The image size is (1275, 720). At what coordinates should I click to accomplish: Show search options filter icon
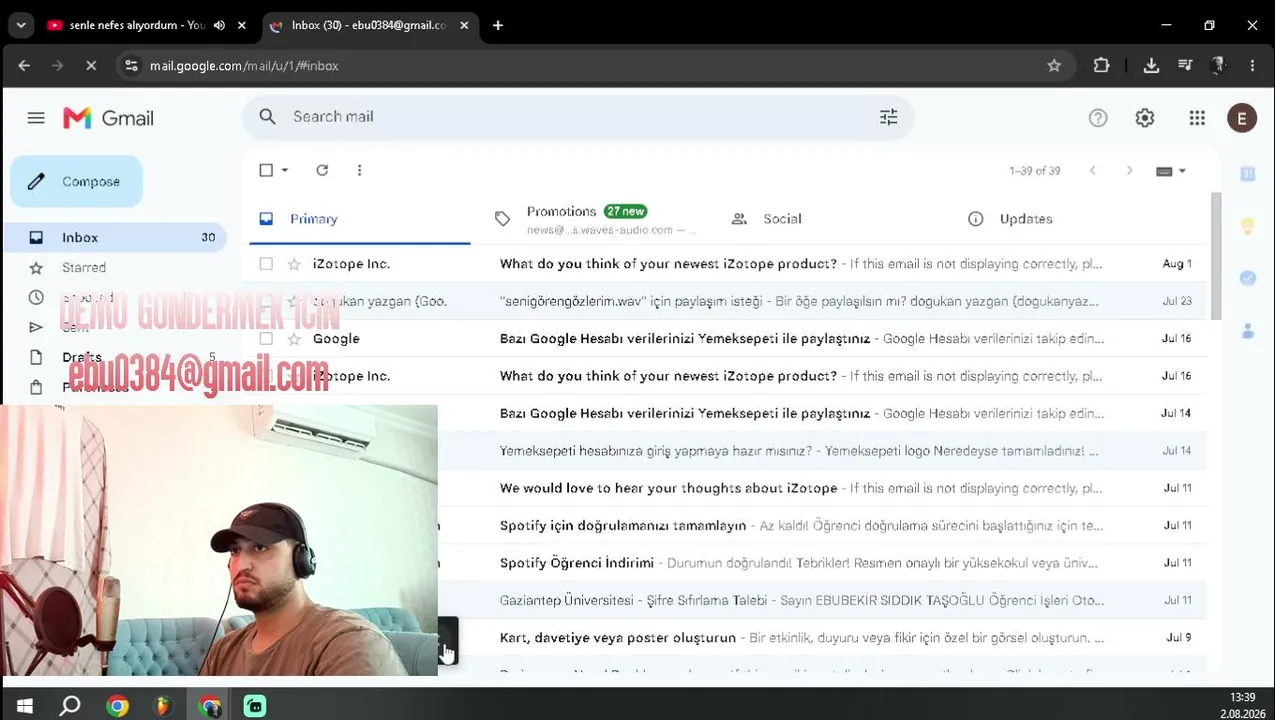click(x=888, y=117)
